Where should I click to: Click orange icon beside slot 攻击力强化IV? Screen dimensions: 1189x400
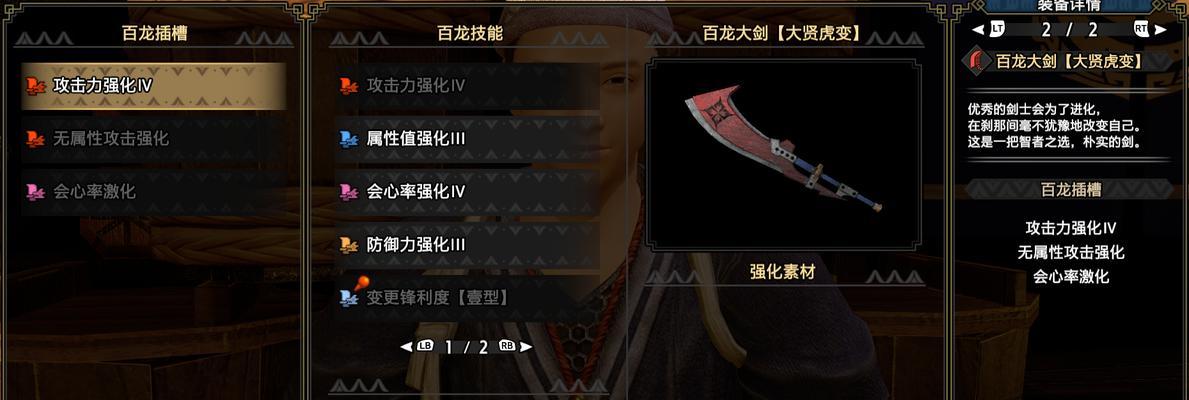coord(35,86)
